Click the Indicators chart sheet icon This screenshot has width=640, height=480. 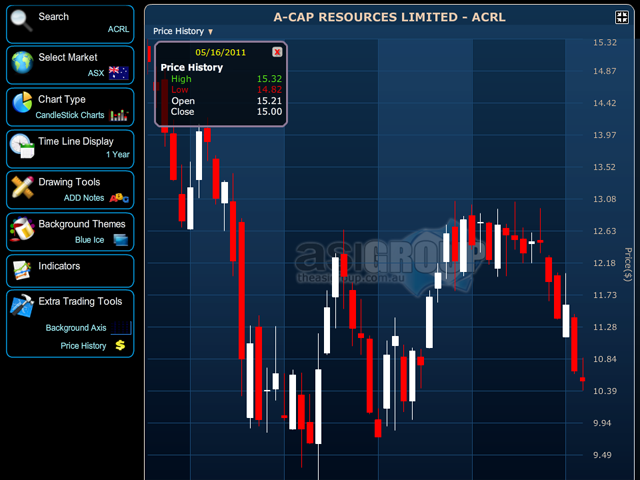[22, 270]
